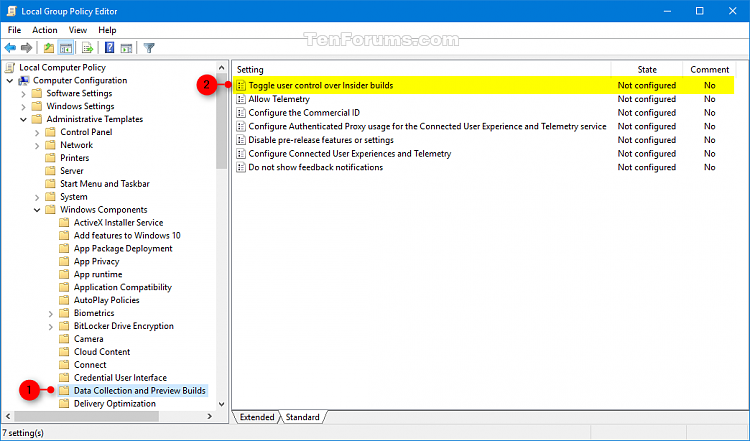The image size is (750, 441).
Task: Click the blue Help toolbar icon
Action: coord(110,48)
